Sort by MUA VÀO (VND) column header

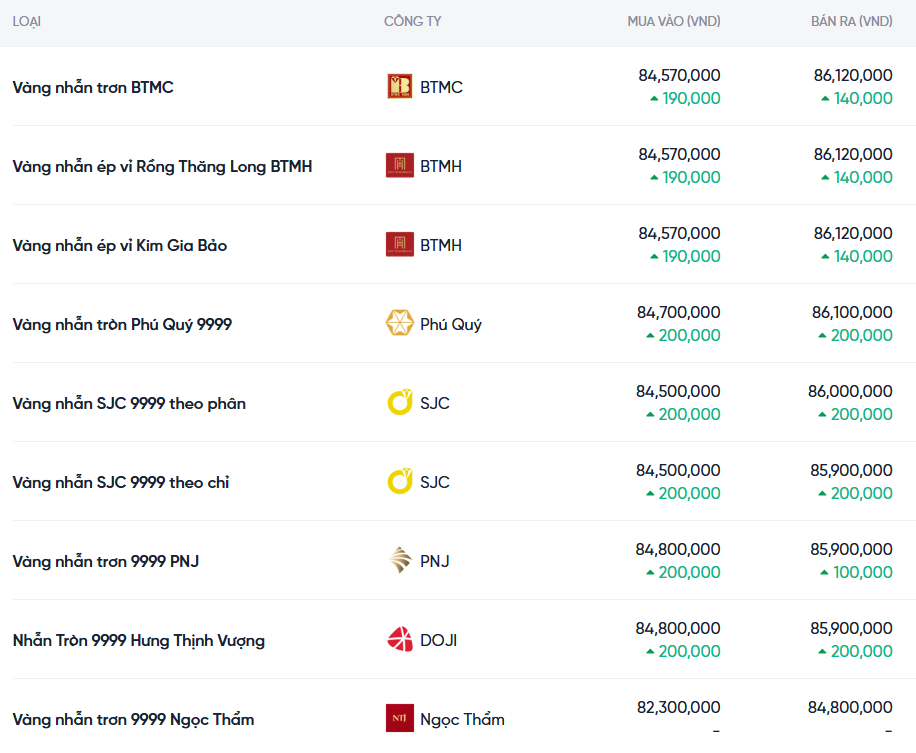[x=673, y=21]
